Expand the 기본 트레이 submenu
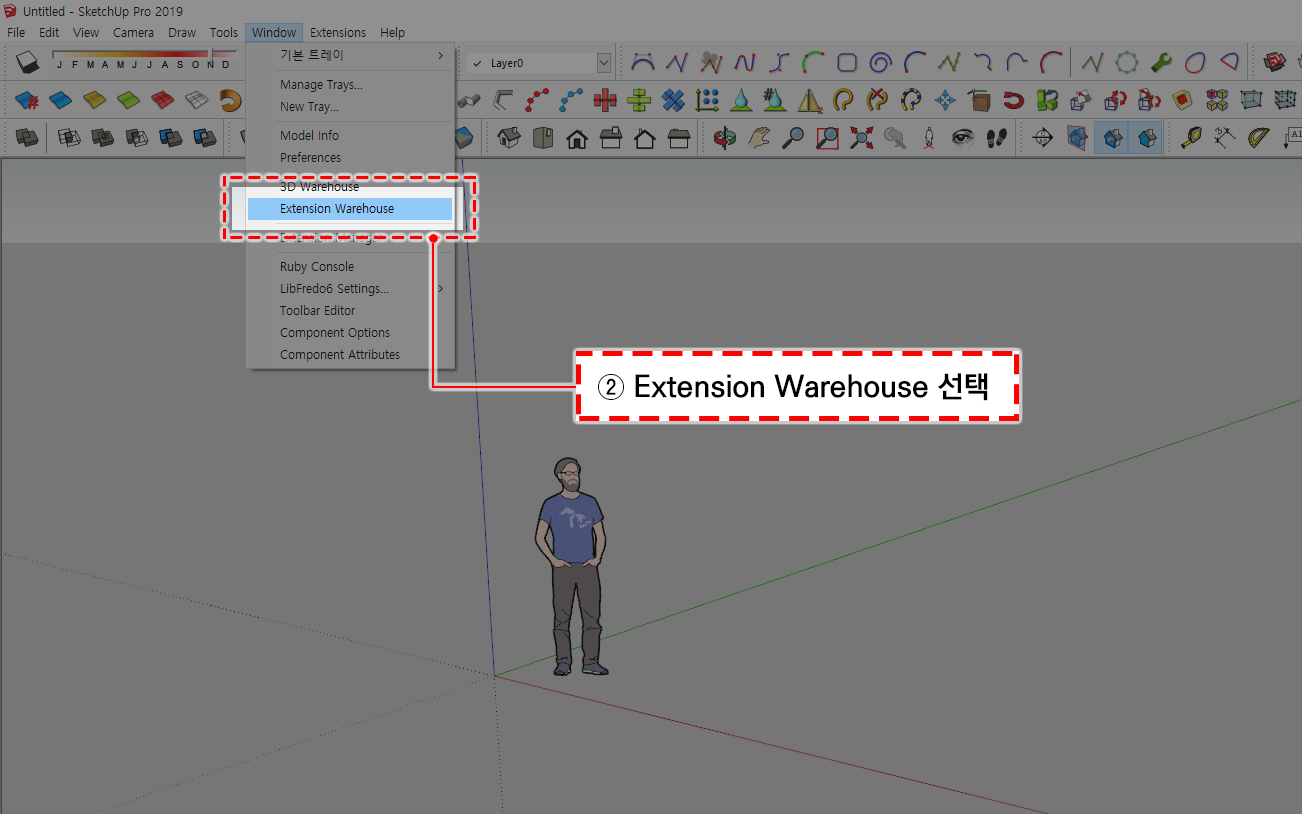 351,56
